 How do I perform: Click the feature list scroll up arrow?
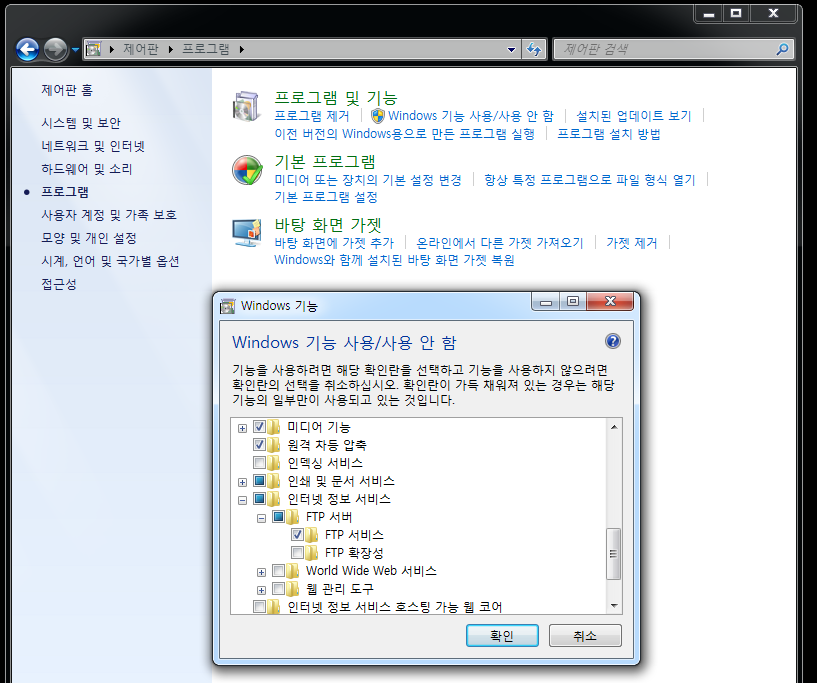point(614,427)
